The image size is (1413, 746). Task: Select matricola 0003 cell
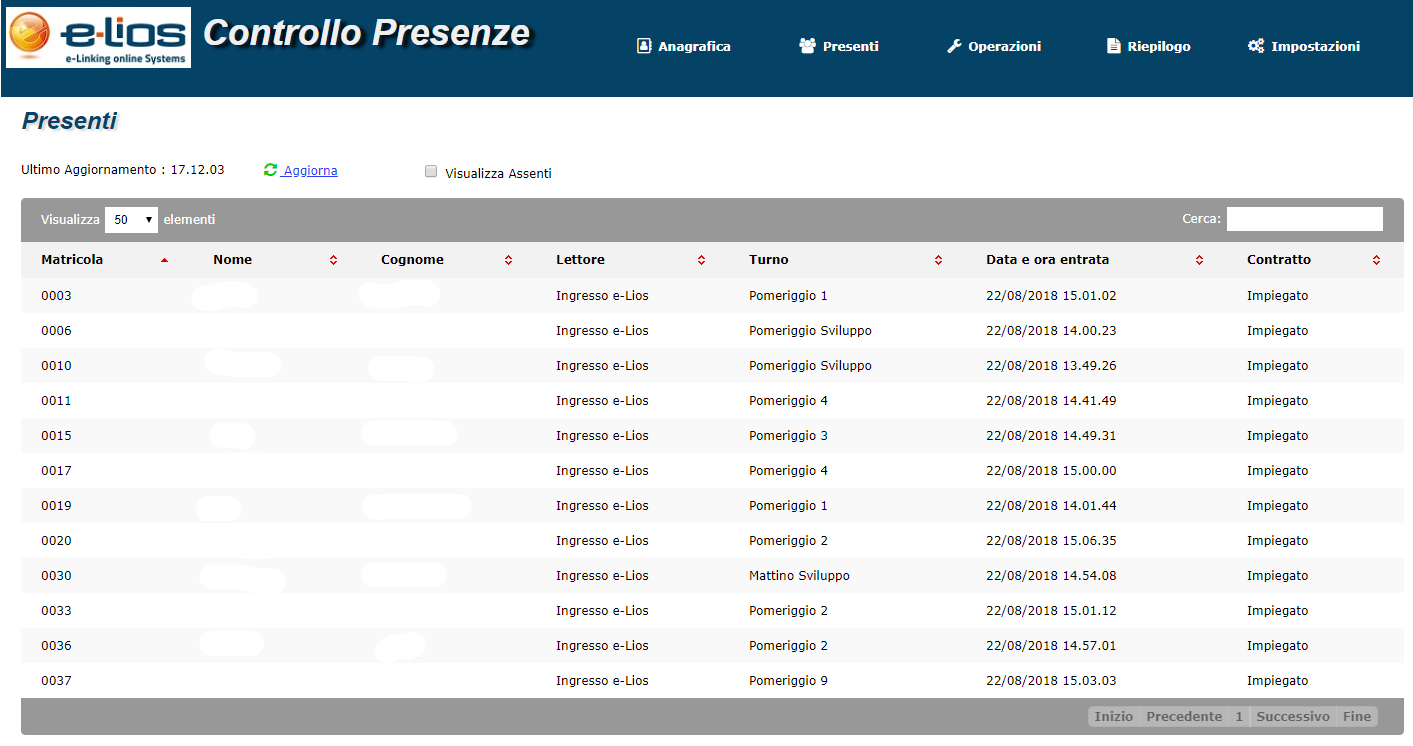(56, 296)
